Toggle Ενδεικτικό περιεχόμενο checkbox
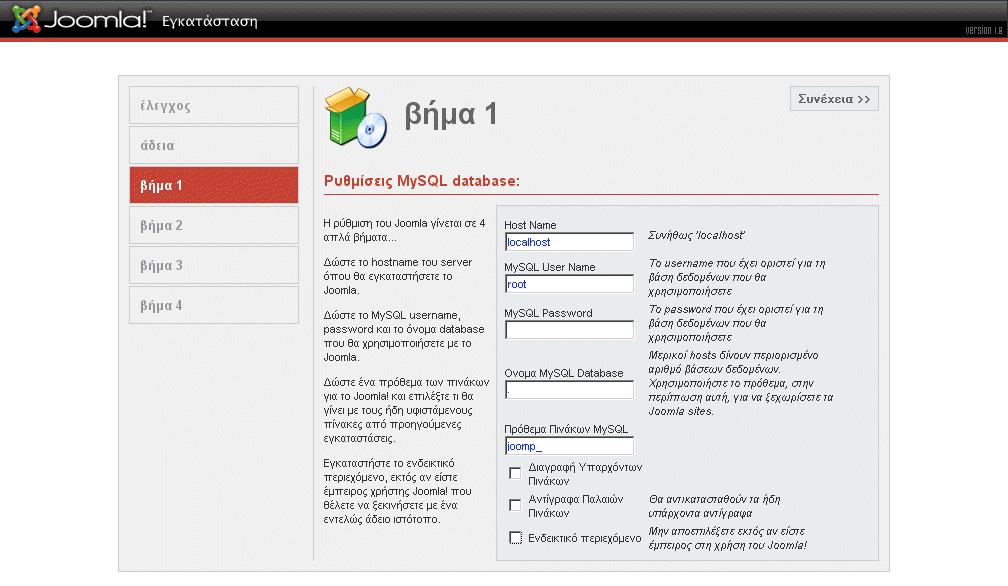Image resolution: width=1008 pixels, height=586 pixels. click(516, 538)
